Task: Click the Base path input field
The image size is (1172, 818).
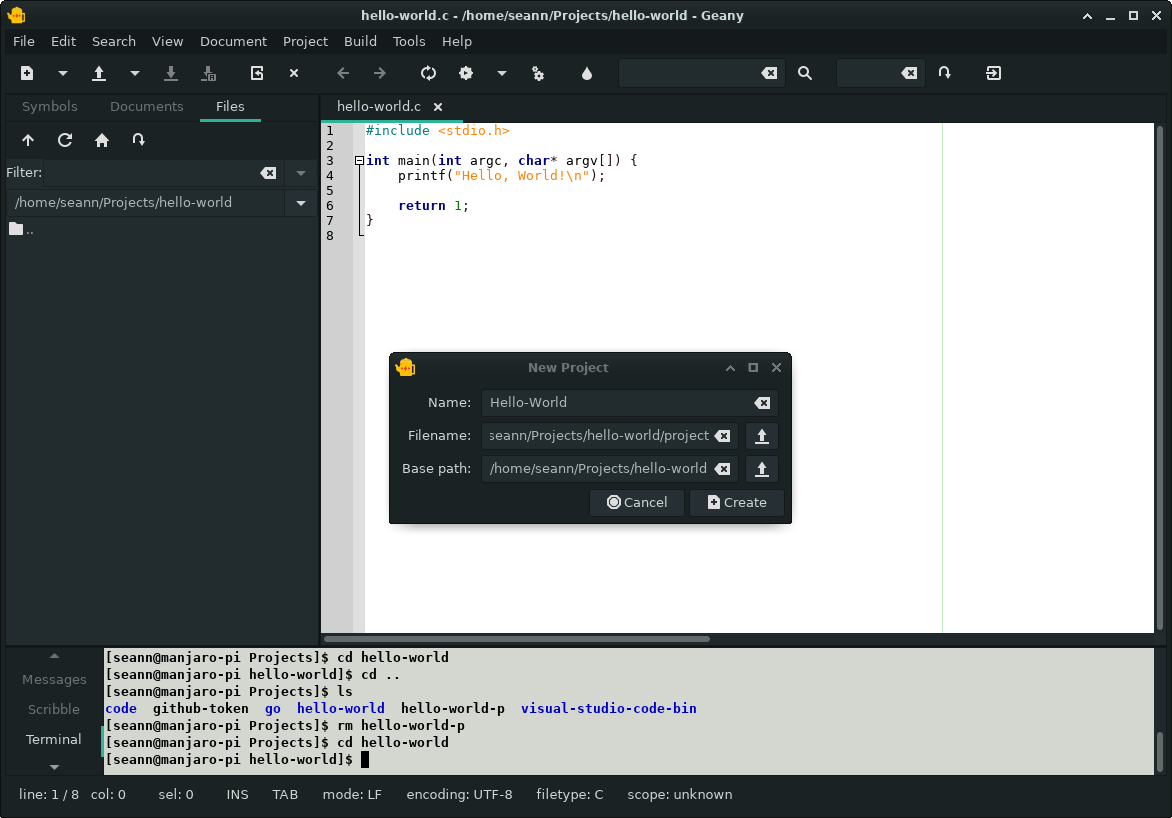Action: coord(598,469)
